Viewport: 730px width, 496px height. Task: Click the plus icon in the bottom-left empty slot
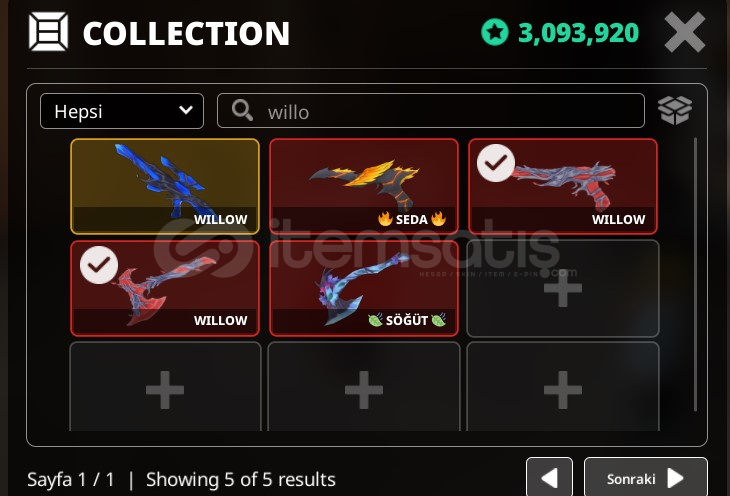coord(165,390)
